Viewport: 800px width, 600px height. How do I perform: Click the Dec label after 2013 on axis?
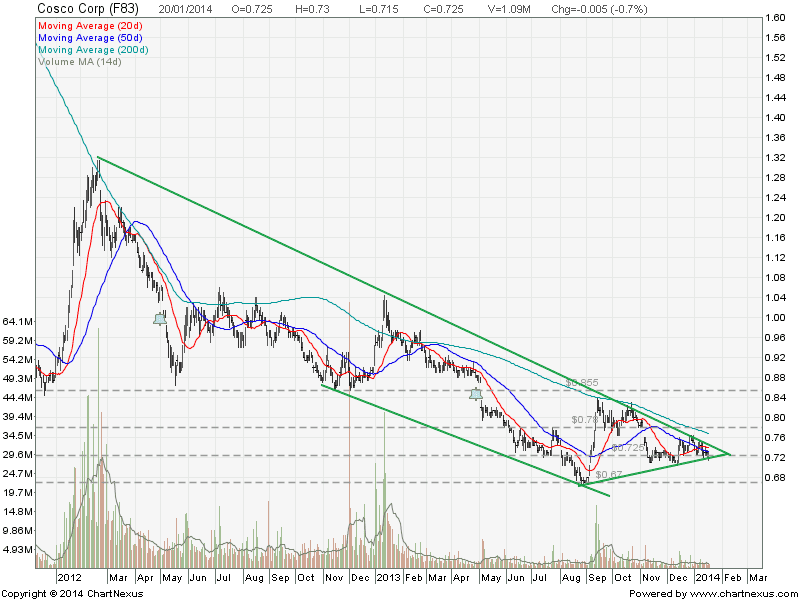pyautogui.click(x=678, y=578)
